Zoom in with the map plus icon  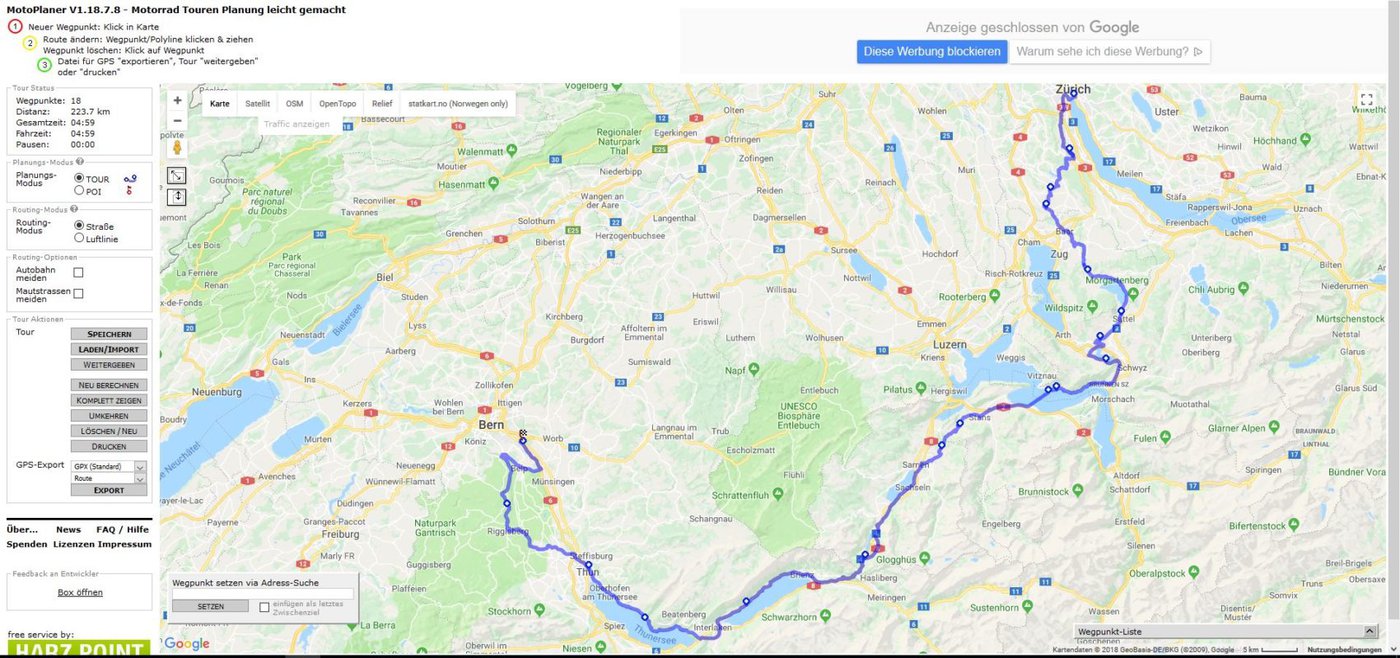click(178, 101)
